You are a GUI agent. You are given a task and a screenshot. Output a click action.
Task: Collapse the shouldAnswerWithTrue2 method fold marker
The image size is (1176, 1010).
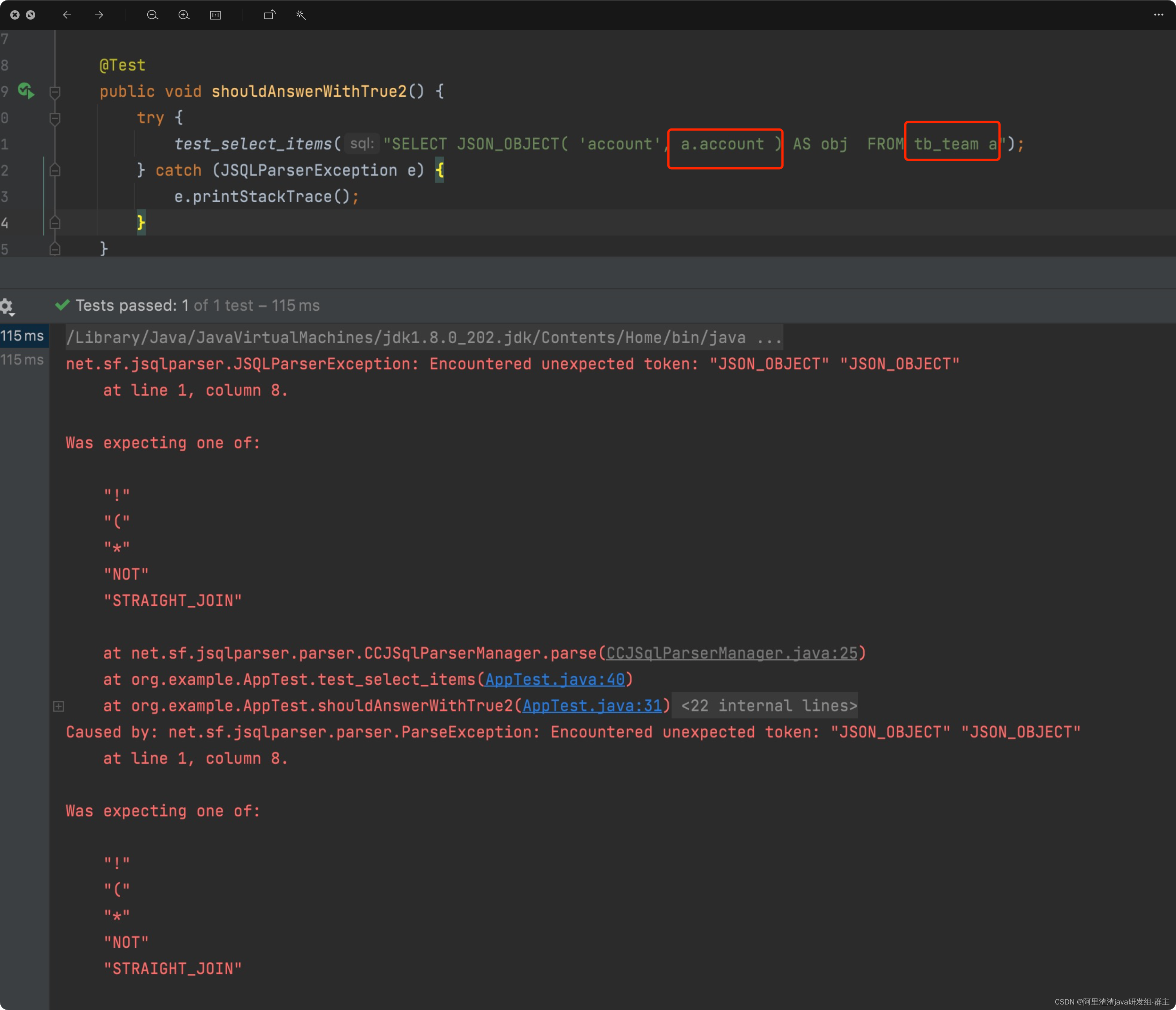(55, 91)
